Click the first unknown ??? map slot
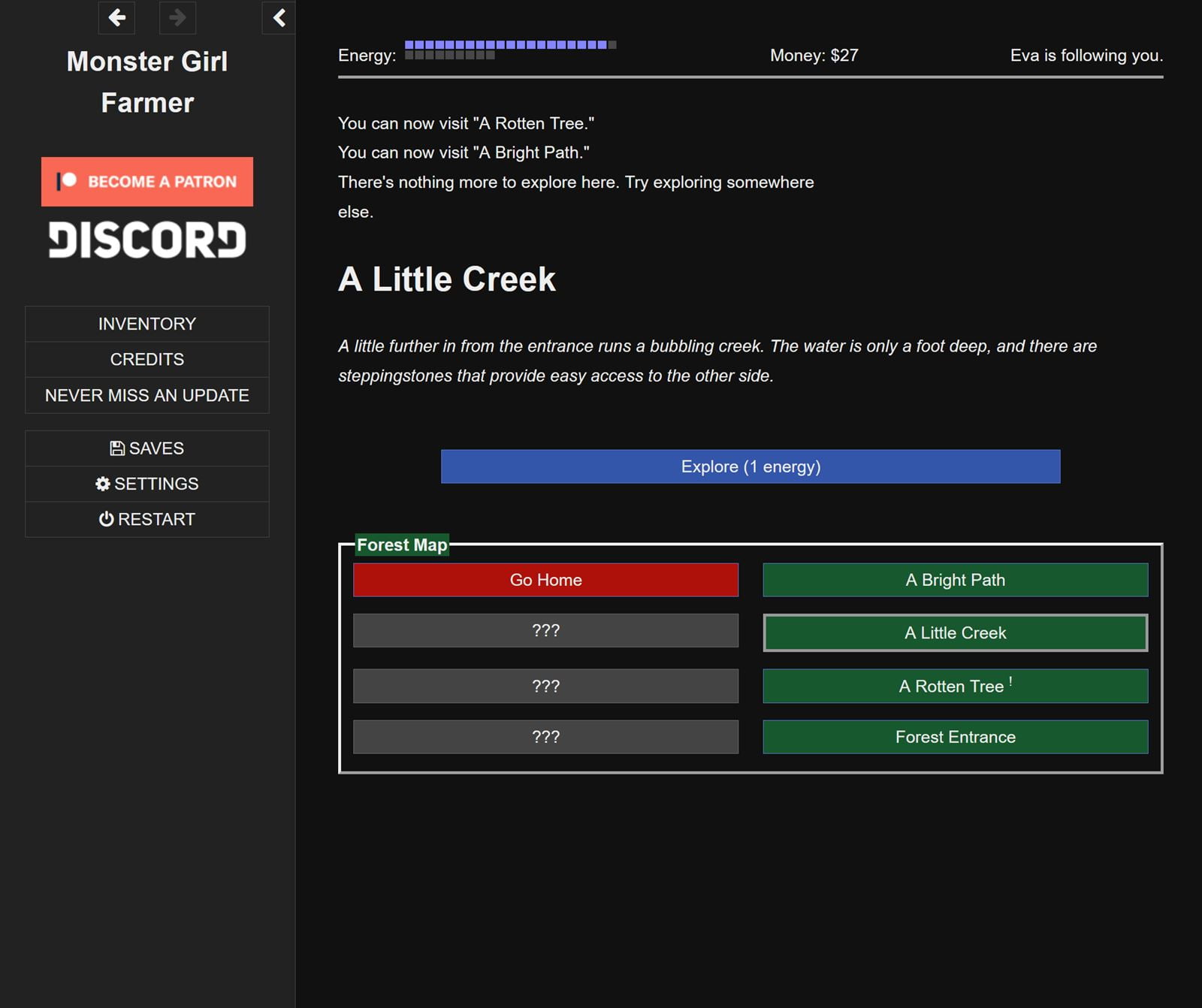Viewport: 1202px width, 1008px height. [x=545, y=630]
